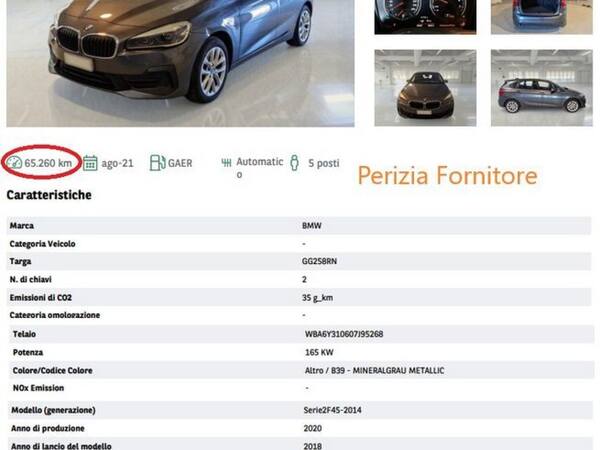Click the Potenza row with 165 KW
Viewport: 600px width, 450px height.
tap(300, 352)
